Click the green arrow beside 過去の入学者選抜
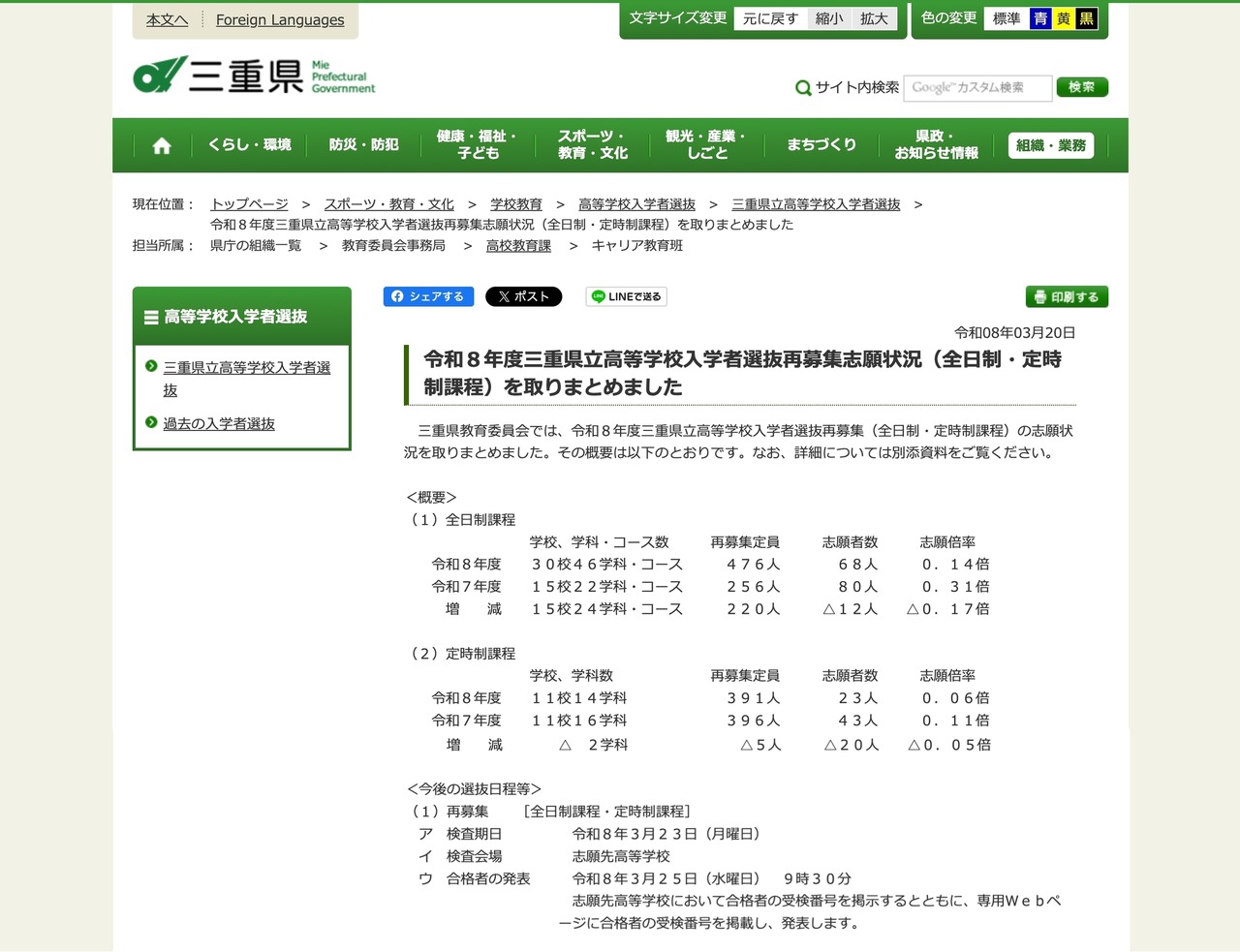 [151, 423]
